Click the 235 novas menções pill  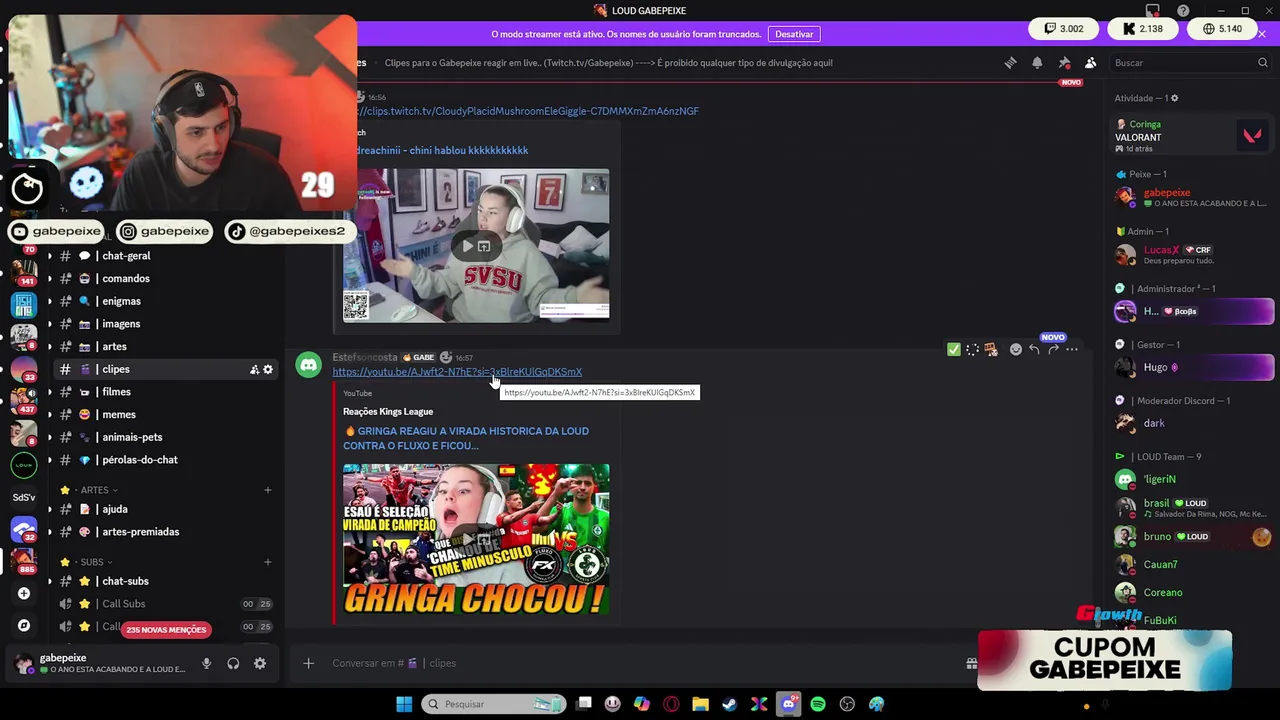click(x=166, y=630)
